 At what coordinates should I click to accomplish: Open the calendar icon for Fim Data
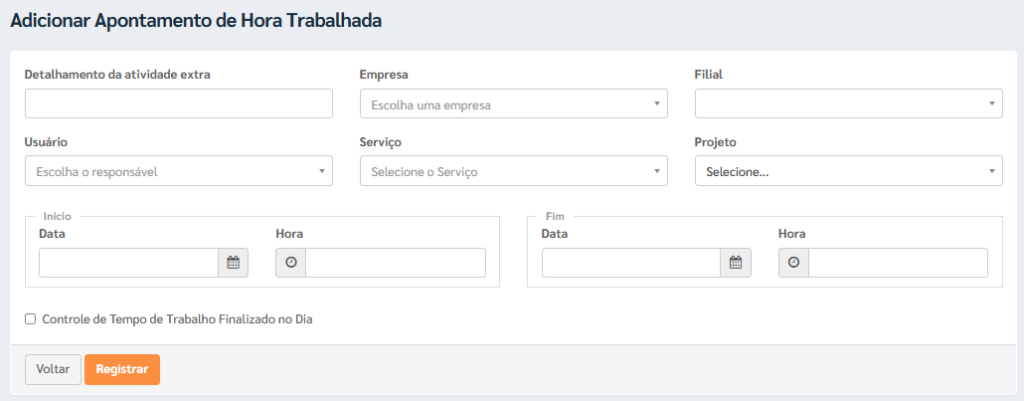[736, 263]
